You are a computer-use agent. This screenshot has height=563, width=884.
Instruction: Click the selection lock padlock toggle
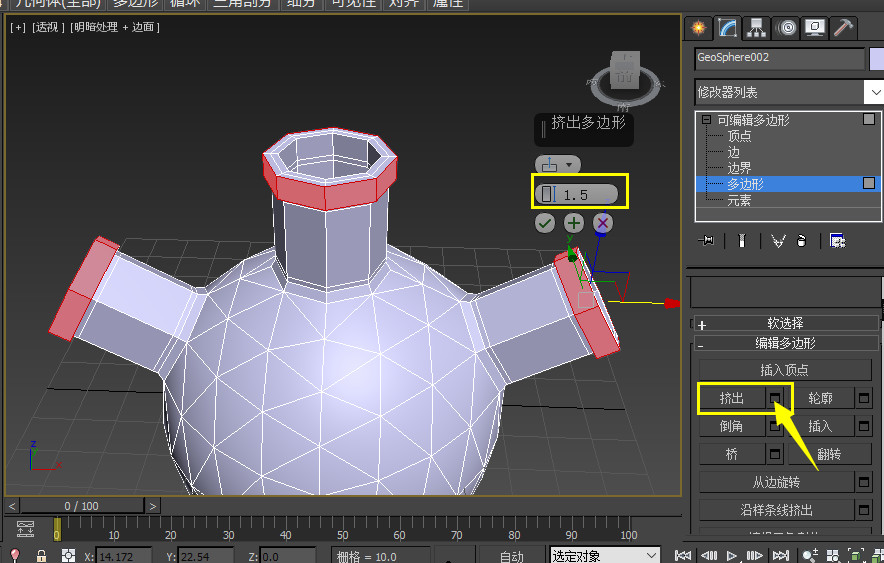pyautogui.click(x=42, y=555)
